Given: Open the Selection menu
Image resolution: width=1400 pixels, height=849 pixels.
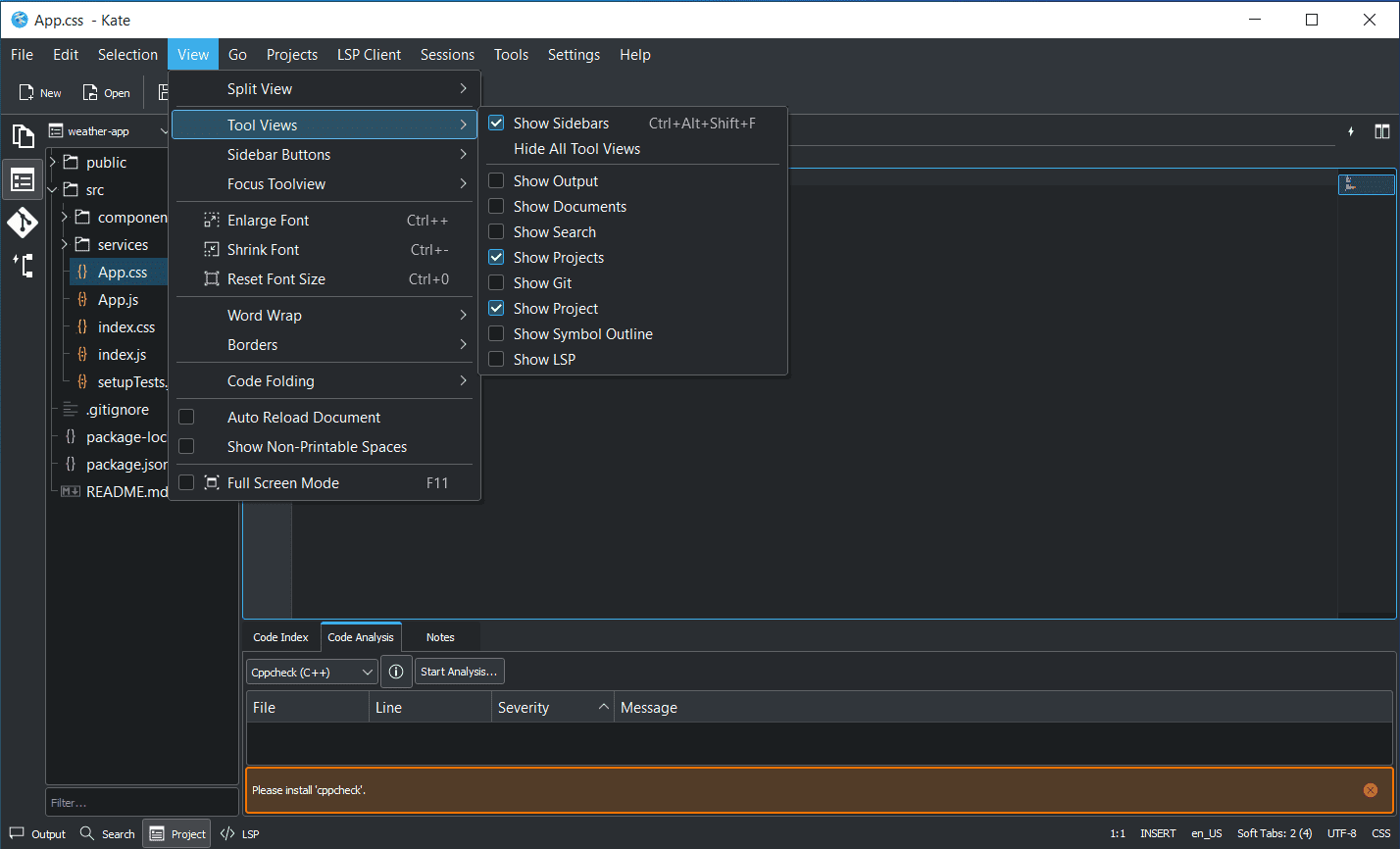Looking at the screenshot, I should point(127,55).
